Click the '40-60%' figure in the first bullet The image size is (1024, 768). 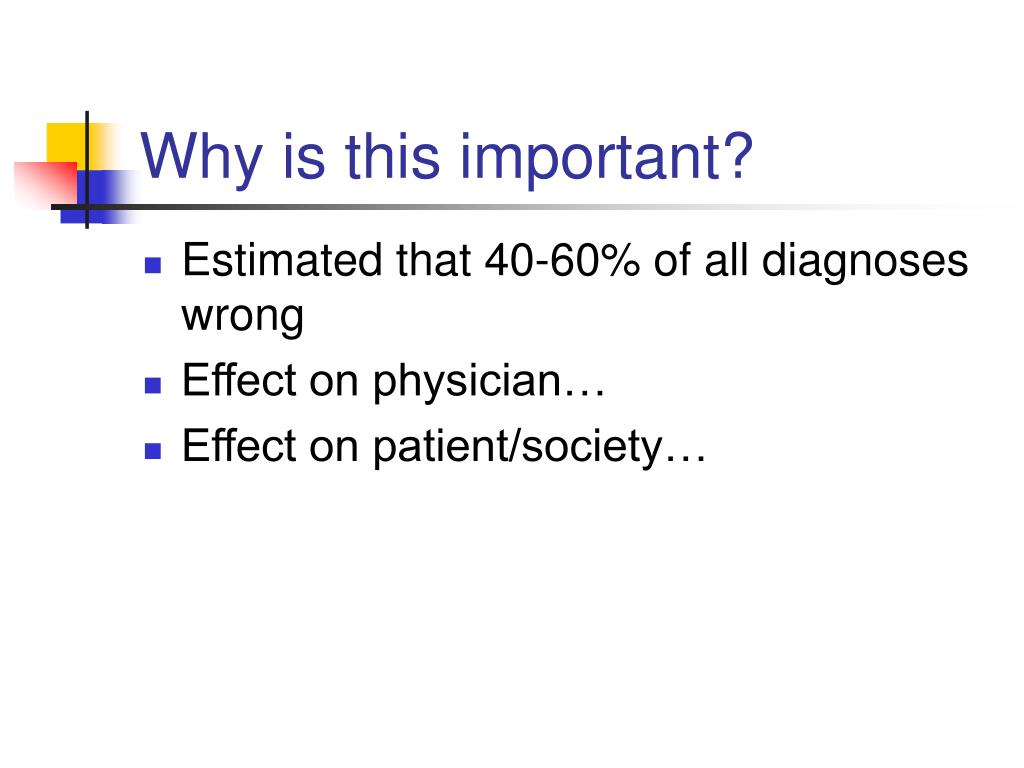click(x=562, y=261)
